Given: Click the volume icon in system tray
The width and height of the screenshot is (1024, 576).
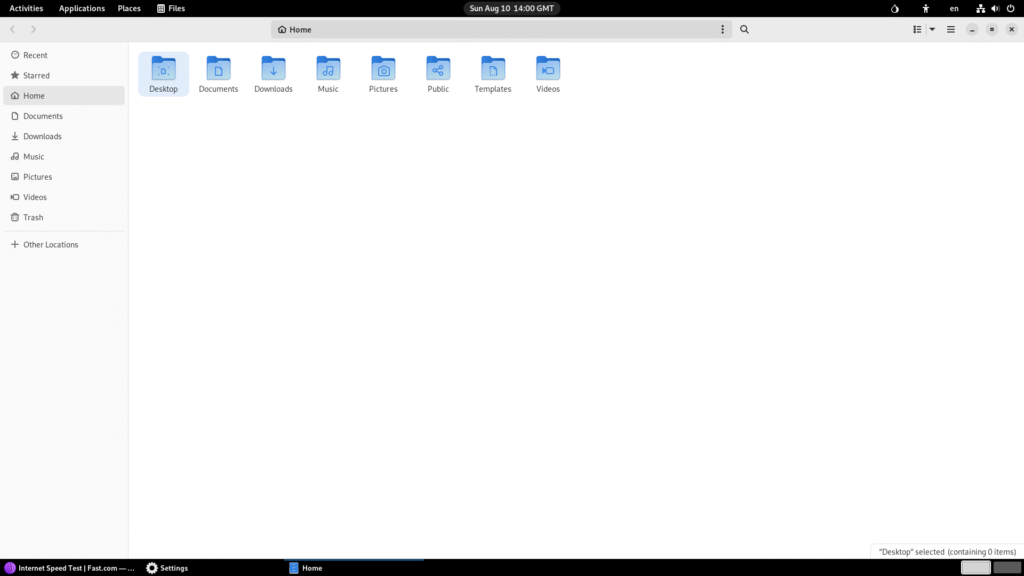Looking at the screenshot, I should (x=995, y=8).
